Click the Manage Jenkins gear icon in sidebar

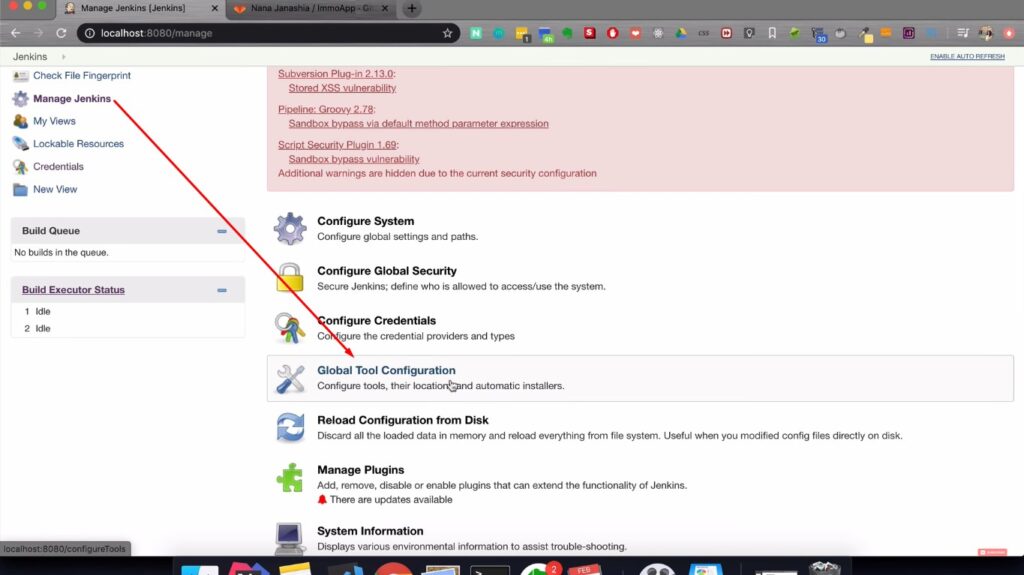[x=20, y=99]
